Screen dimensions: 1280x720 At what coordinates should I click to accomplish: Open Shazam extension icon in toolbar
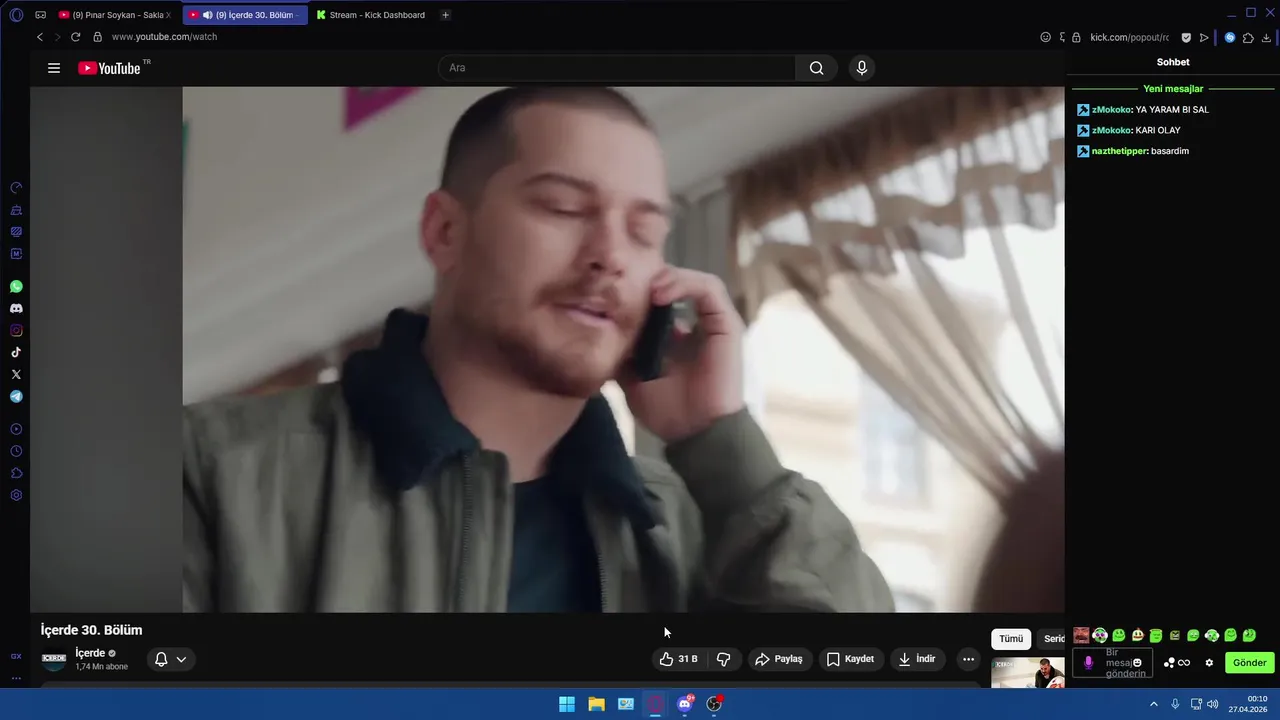coord(1230,37)
